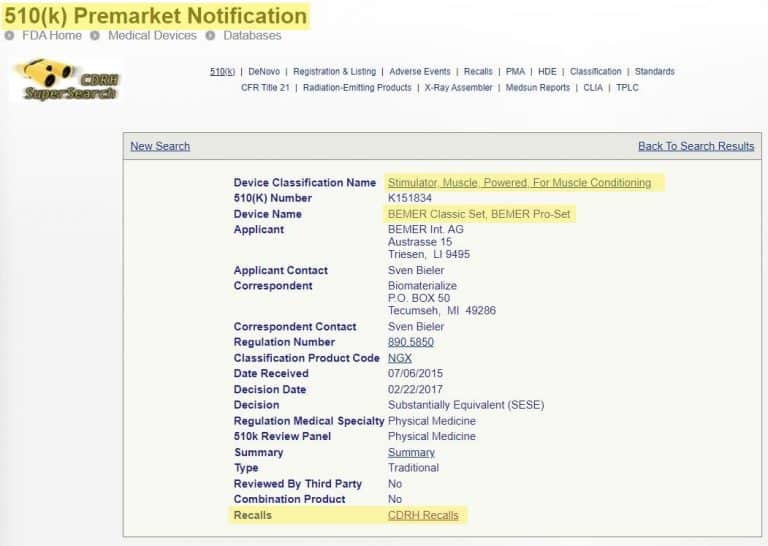The height and width of the screenshot is (546, 768).
Task: Go to Adverse Events database
Action: coord(419,72)
